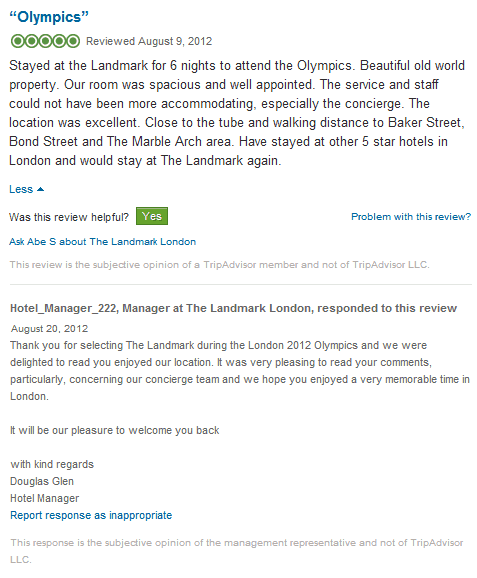The image size is (477, 578).
Task: Collapse the review using the Less link
Action: [x=21, y=189]
